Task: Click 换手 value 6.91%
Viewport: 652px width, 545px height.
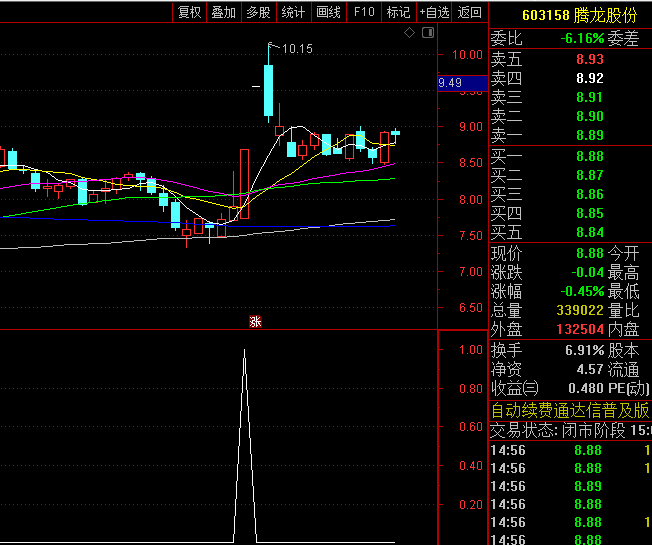Action: click(585, 350)
